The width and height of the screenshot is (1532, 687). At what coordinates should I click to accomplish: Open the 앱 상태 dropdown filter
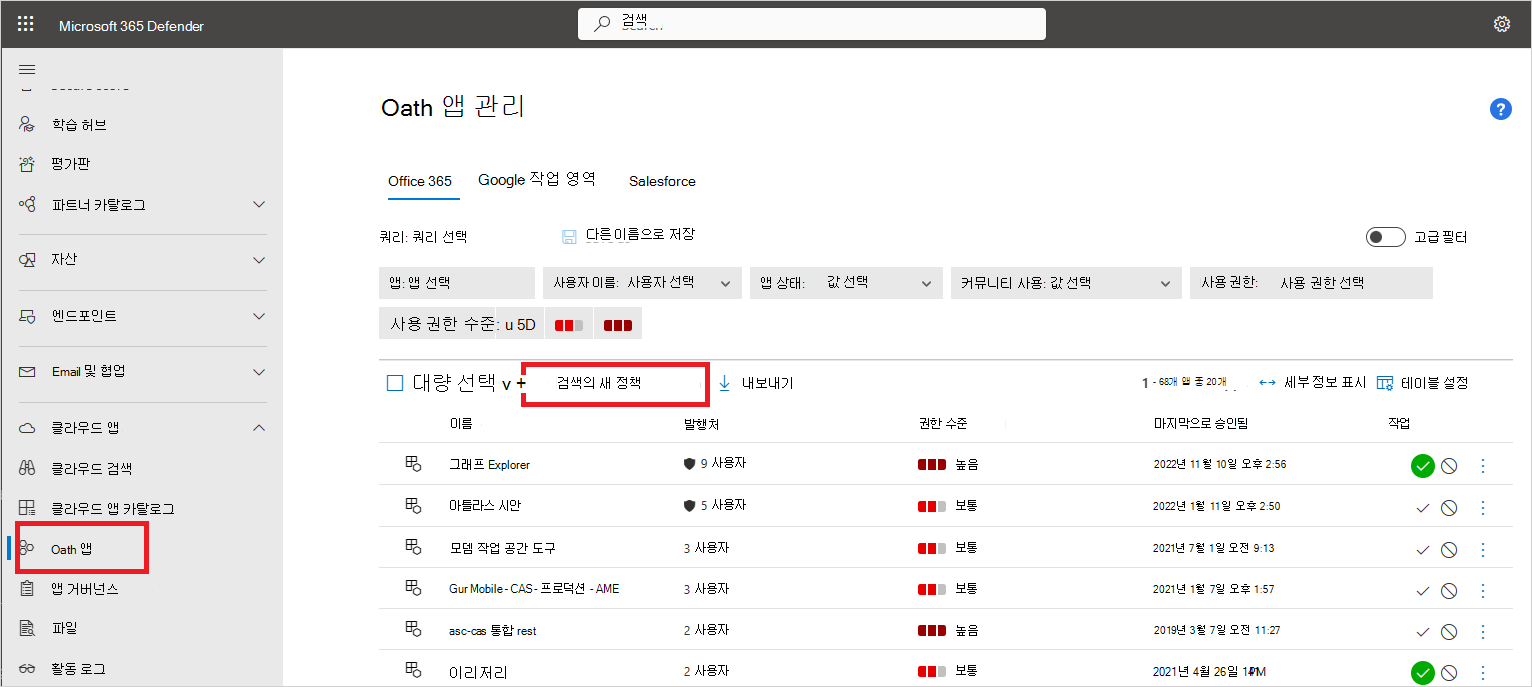tap(845, 283)
